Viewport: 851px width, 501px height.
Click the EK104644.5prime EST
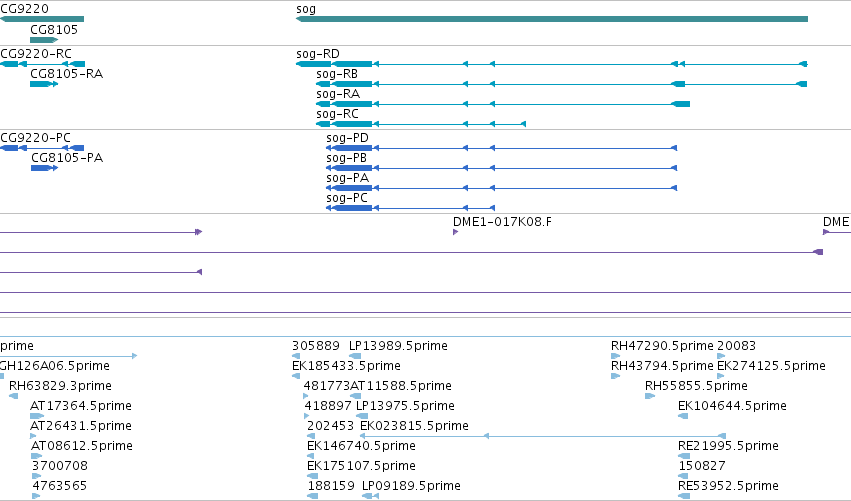coord(732,406)
